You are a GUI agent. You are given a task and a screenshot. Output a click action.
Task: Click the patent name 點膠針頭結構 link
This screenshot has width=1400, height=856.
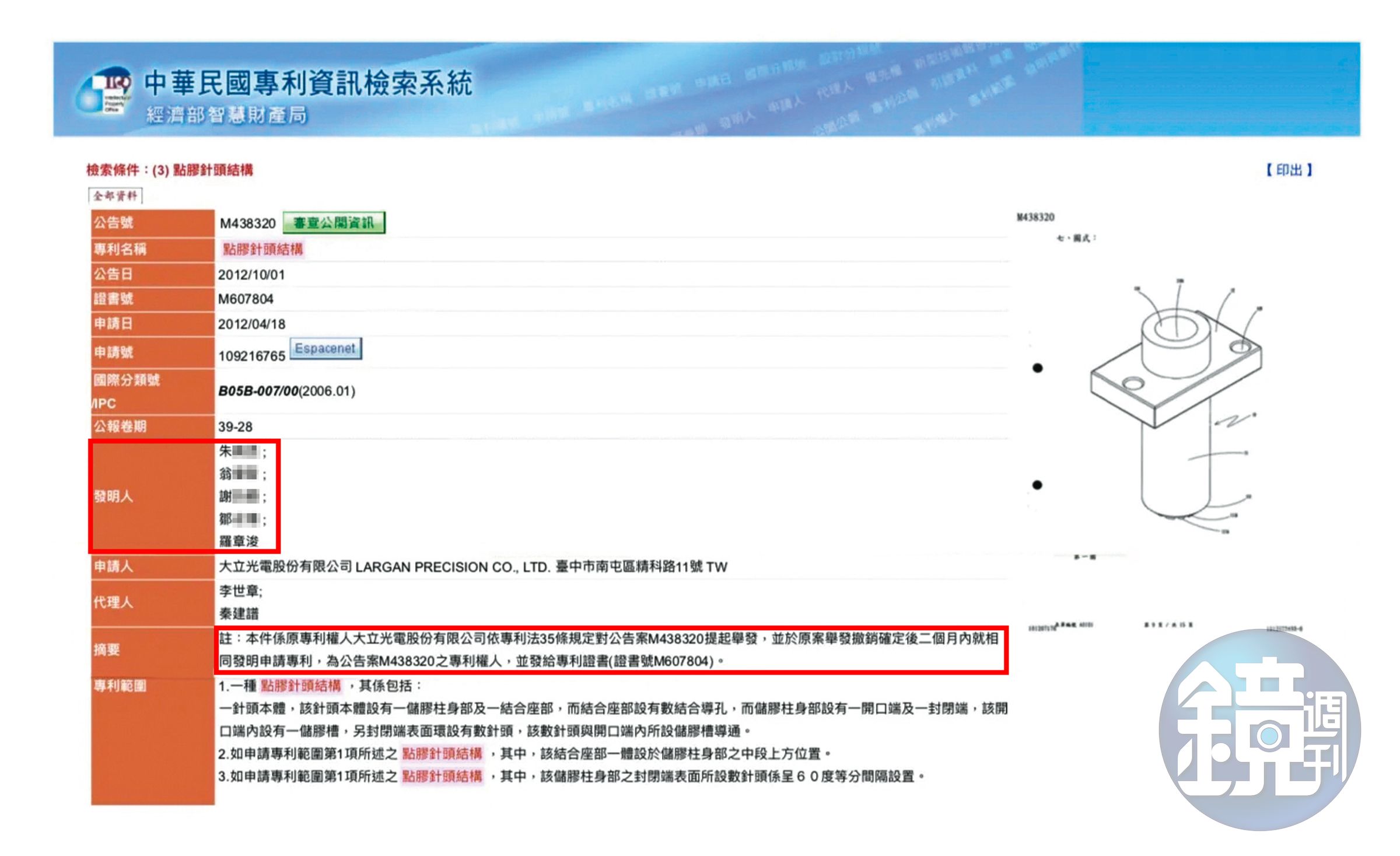tap(262, 249)
